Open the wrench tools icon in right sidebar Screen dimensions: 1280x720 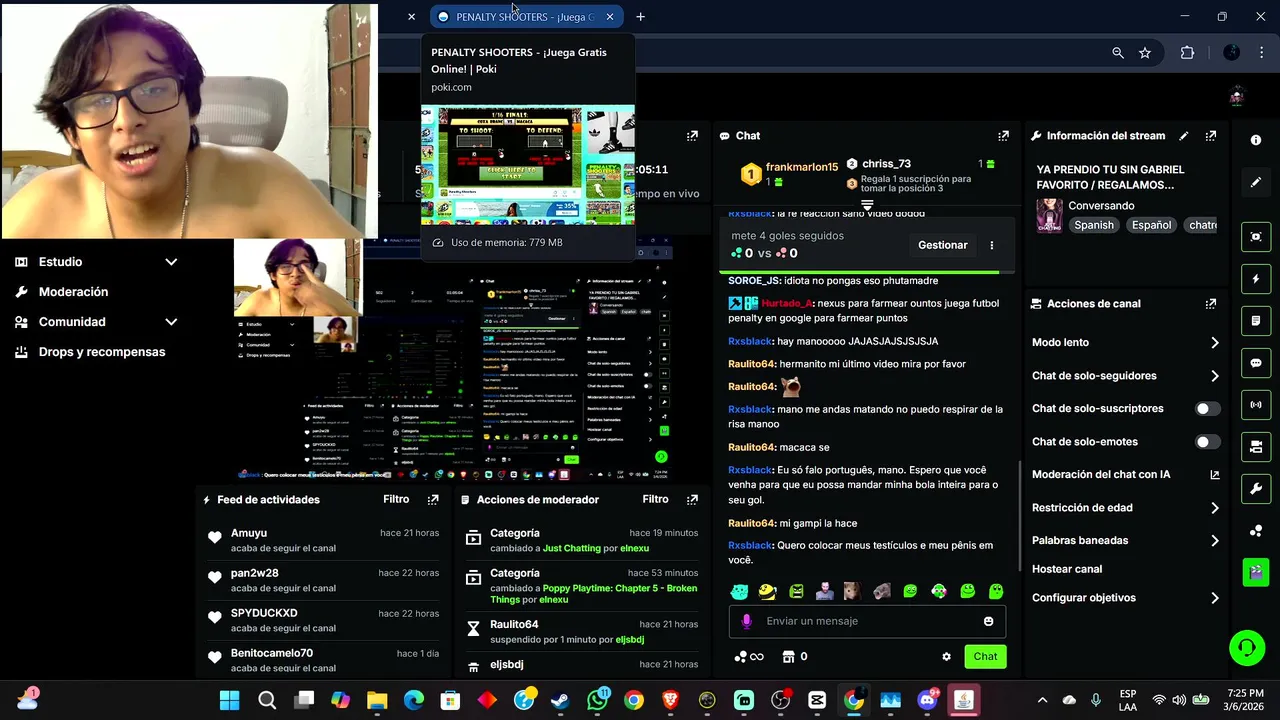1256,488
